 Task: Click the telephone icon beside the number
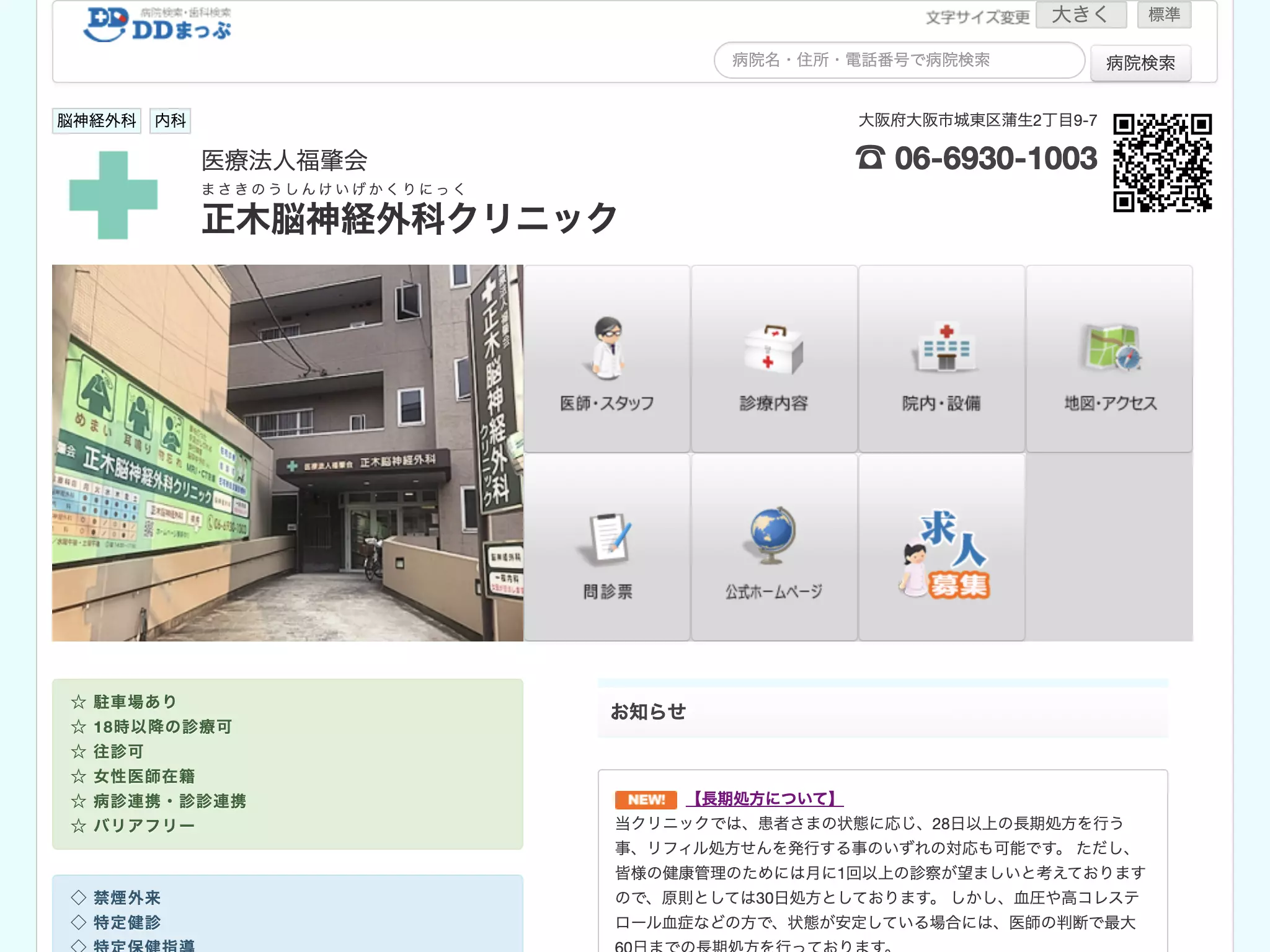point(870,157)
